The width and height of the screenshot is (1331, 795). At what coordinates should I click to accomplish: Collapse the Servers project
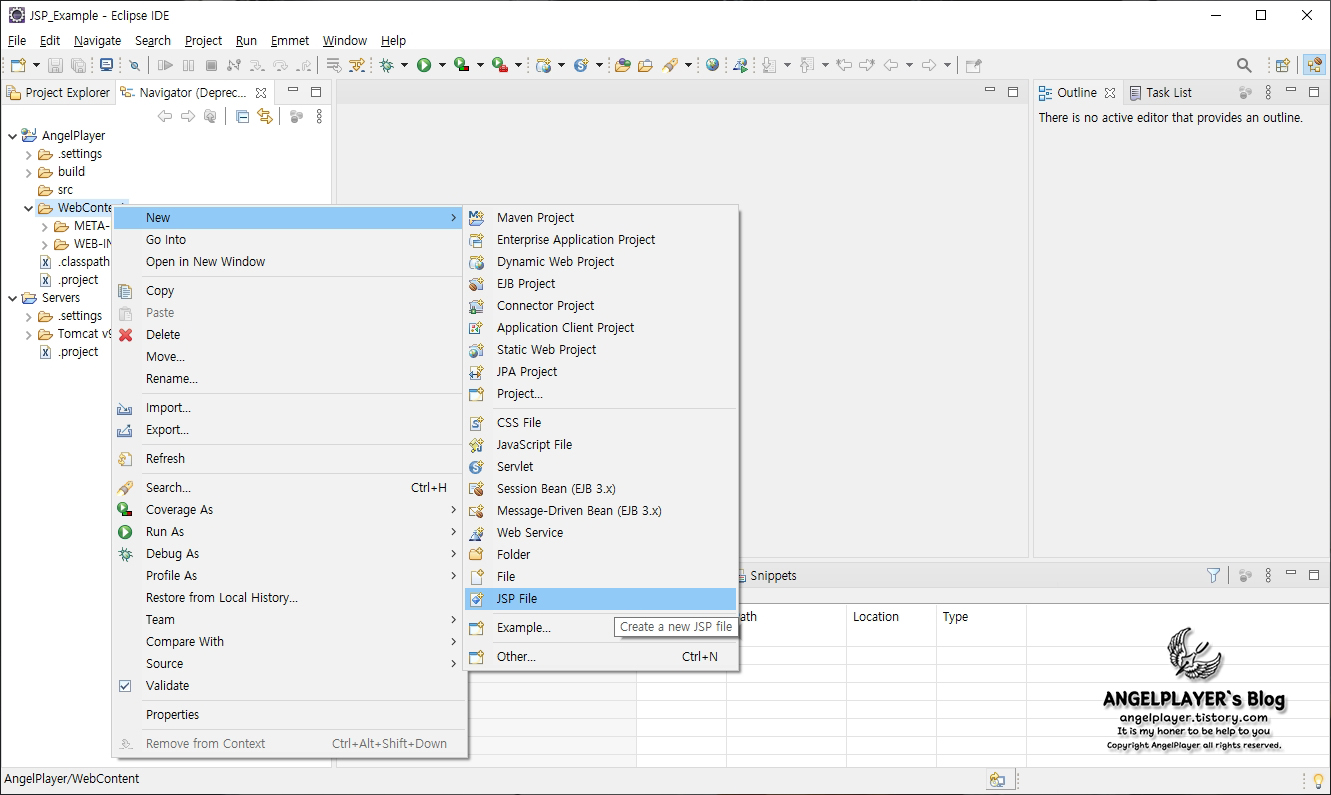11,298
